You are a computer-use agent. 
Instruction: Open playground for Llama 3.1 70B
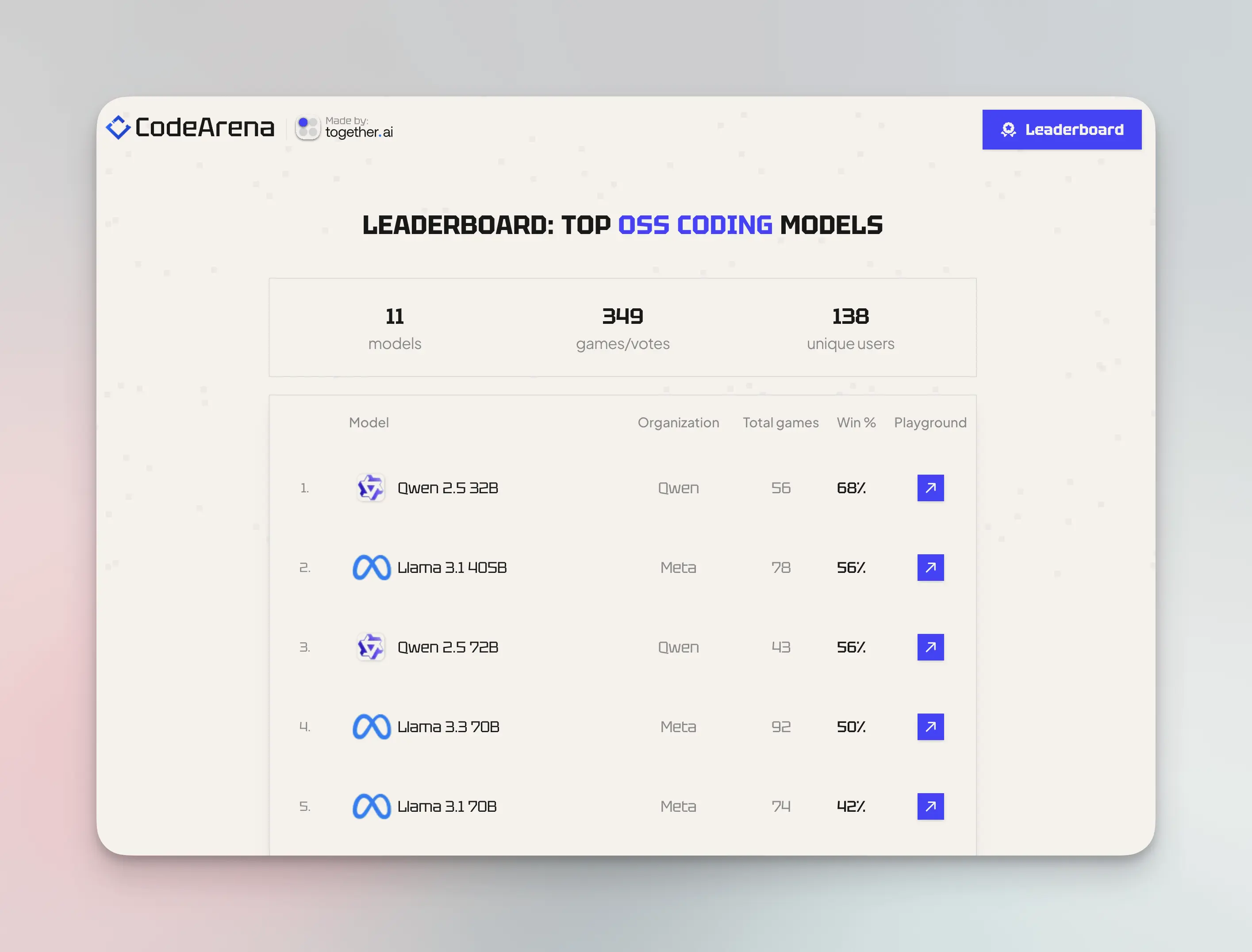tap(931, 806)
